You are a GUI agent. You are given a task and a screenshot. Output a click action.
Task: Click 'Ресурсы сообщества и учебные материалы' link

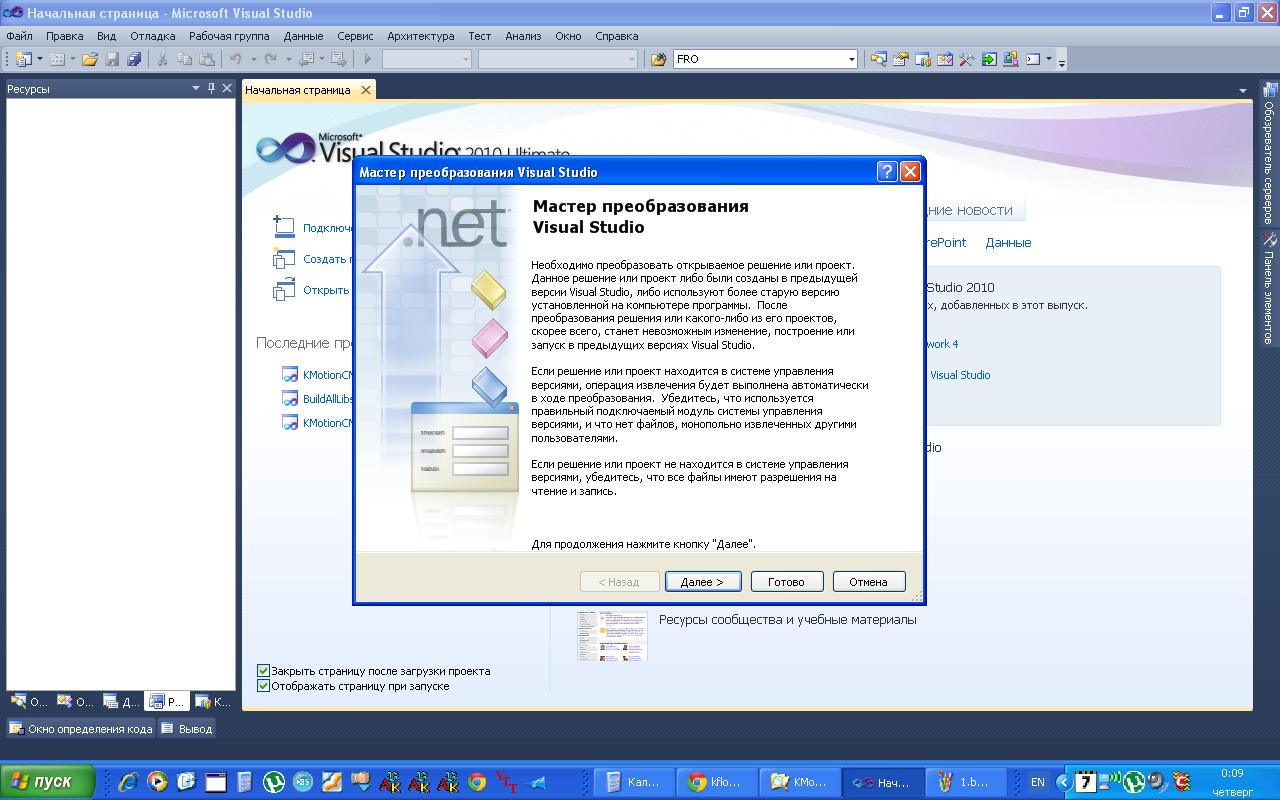coord(788,620)
